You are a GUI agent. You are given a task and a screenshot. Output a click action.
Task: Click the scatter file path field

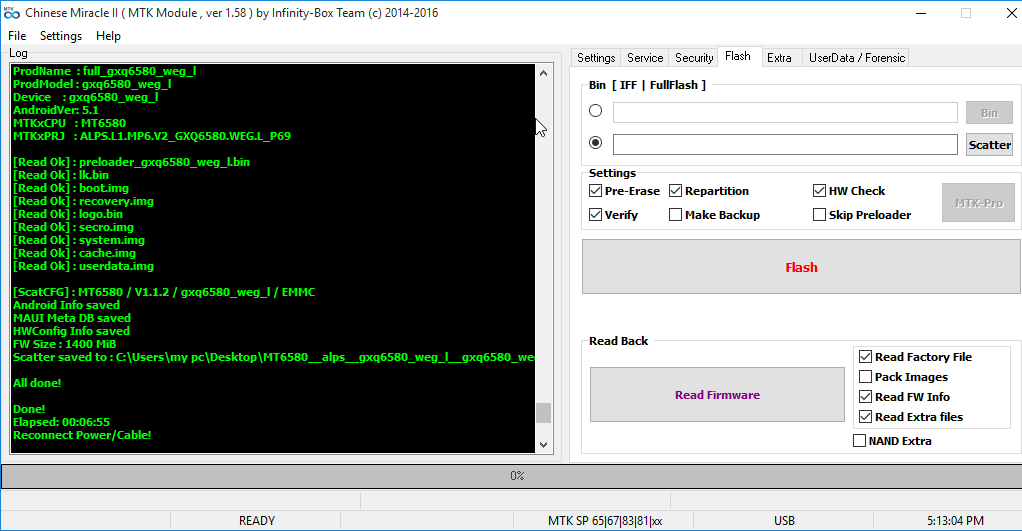tap(785, 145)
